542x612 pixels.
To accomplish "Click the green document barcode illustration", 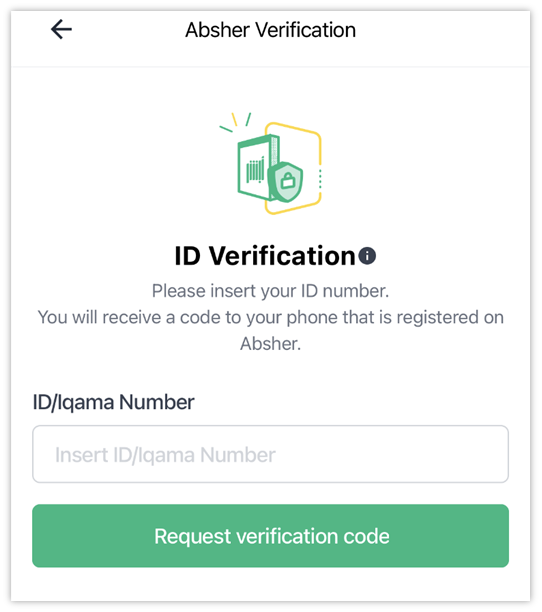I will pos(258,168).
